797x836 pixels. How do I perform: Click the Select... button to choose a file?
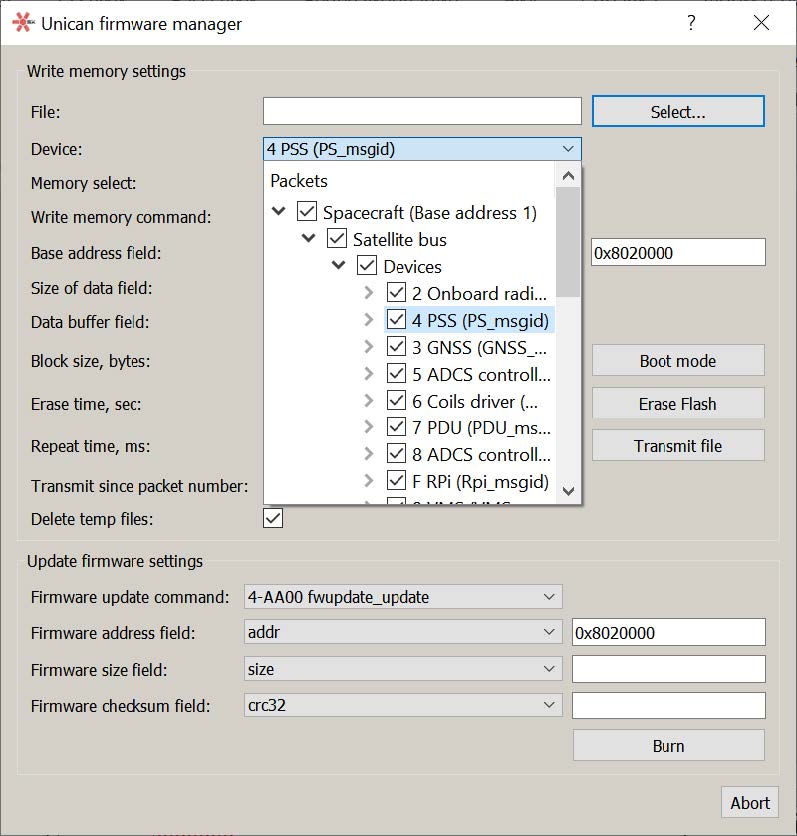[x=677, y=111]
